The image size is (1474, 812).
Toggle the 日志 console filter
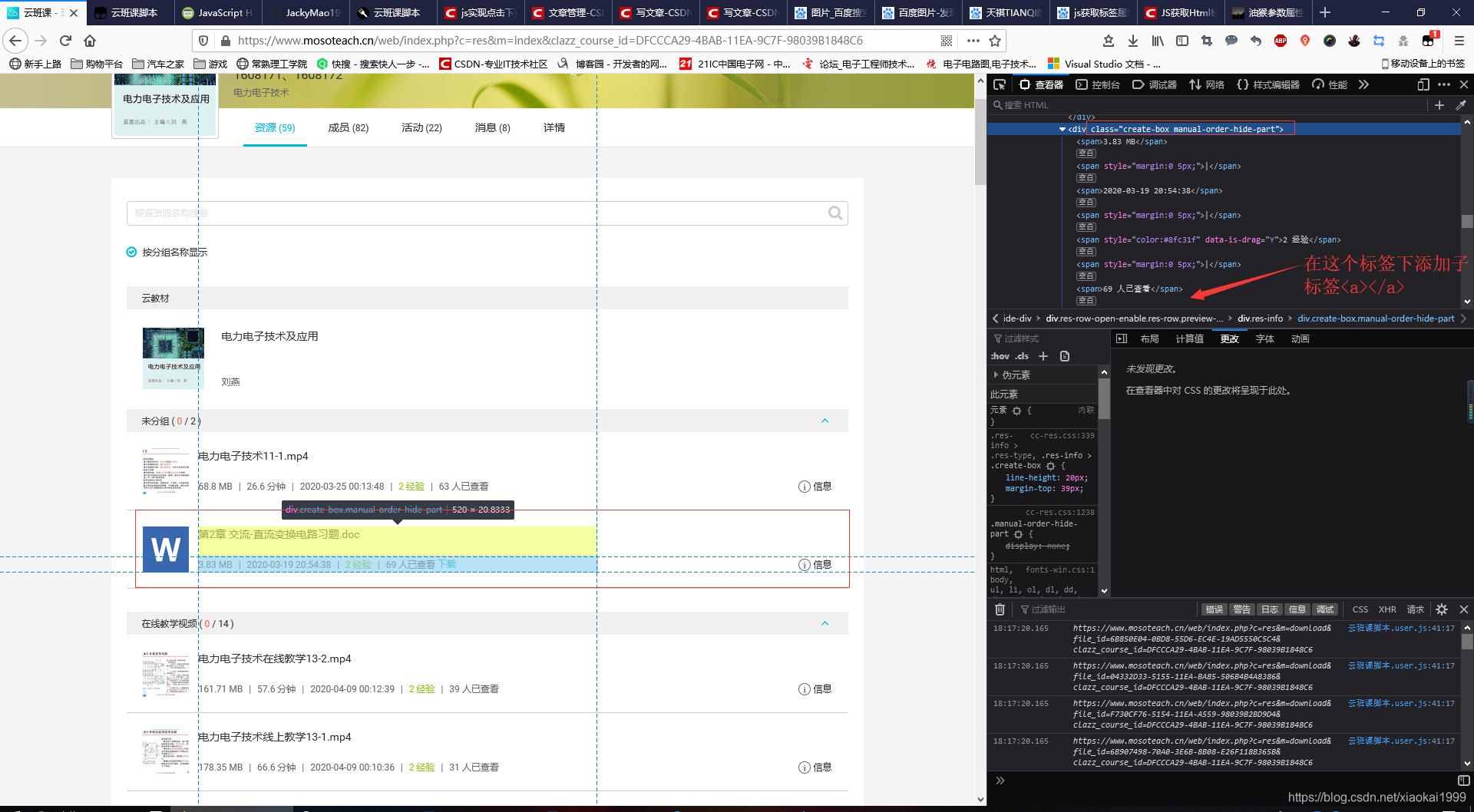pos(1270,609)
